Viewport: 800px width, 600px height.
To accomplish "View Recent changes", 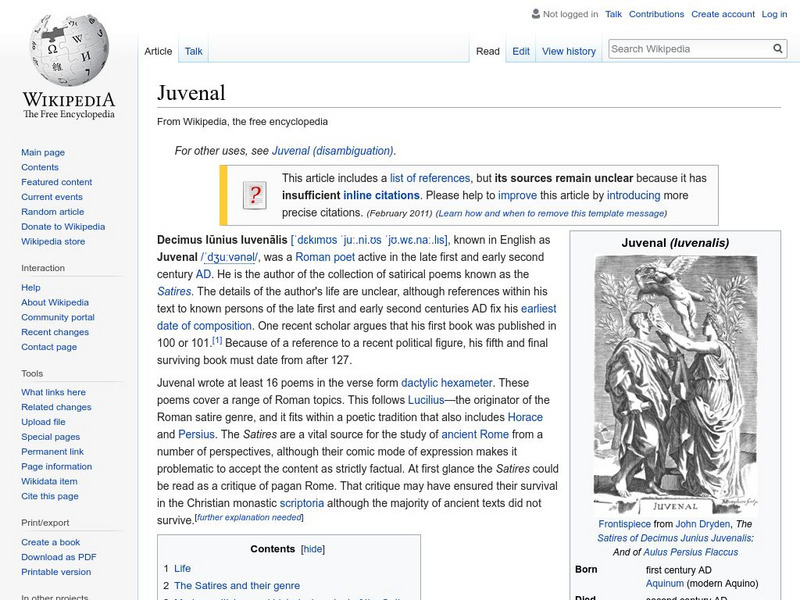I will point(55,332).
